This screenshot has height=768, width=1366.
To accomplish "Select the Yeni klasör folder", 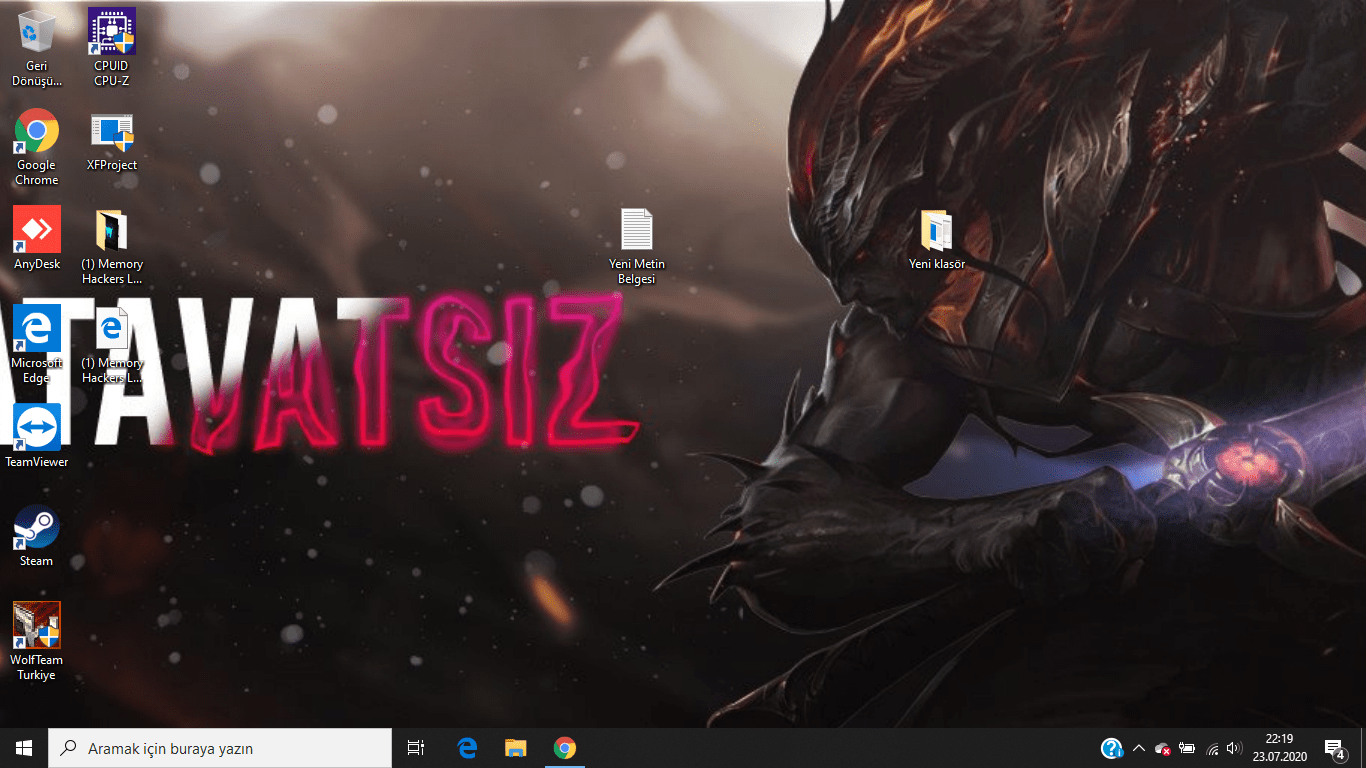I will (937, 240).
